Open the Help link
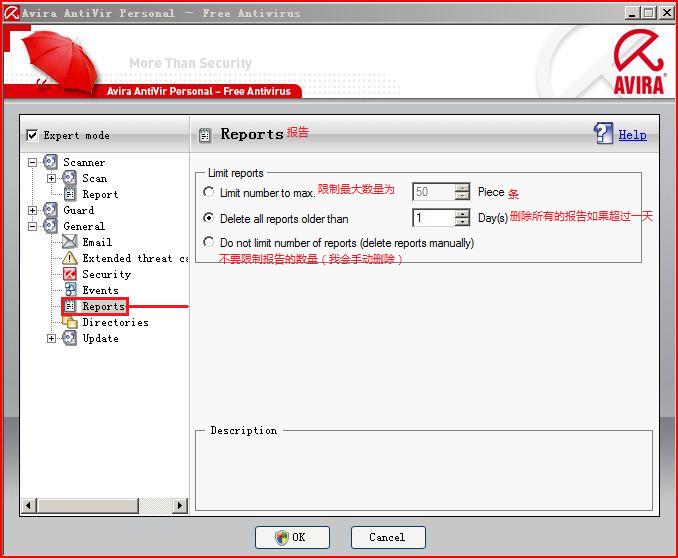 [633, 135]
